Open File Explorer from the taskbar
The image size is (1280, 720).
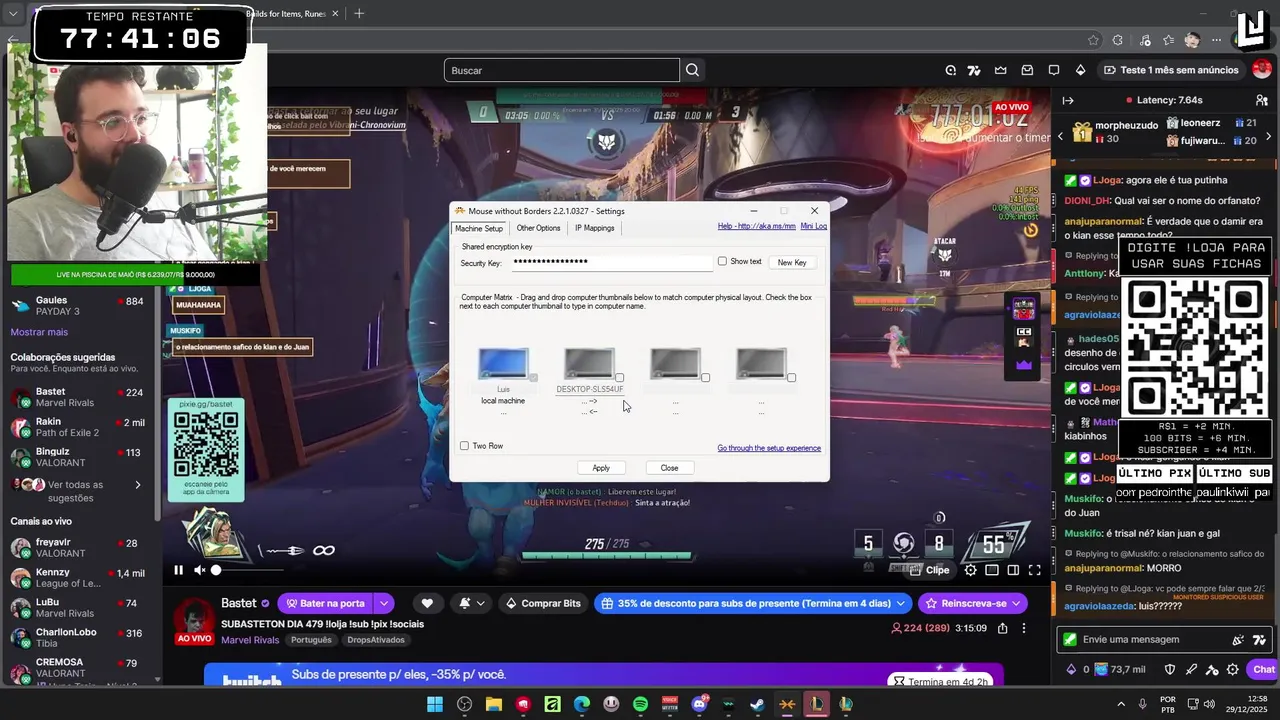(x=493, y=704)
